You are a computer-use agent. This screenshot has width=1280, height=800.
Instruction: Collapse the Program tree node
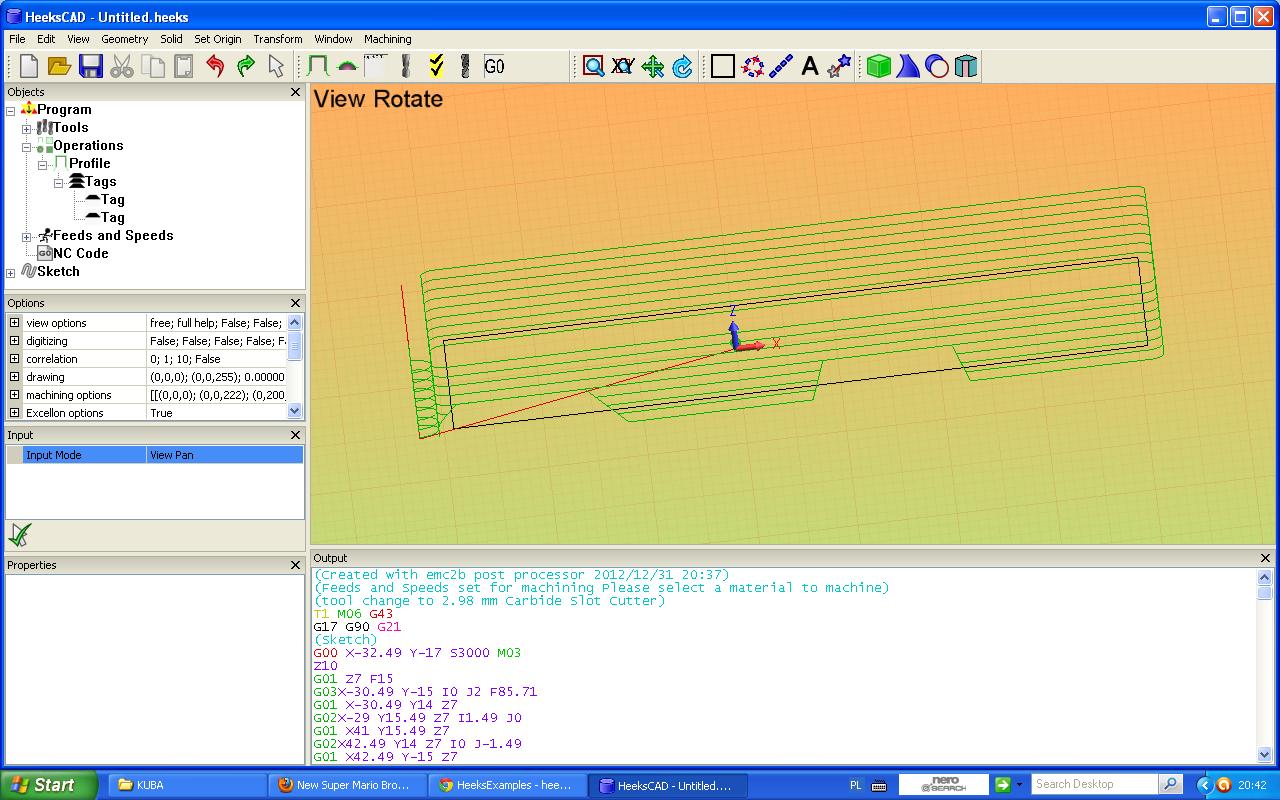click(11, 110)
